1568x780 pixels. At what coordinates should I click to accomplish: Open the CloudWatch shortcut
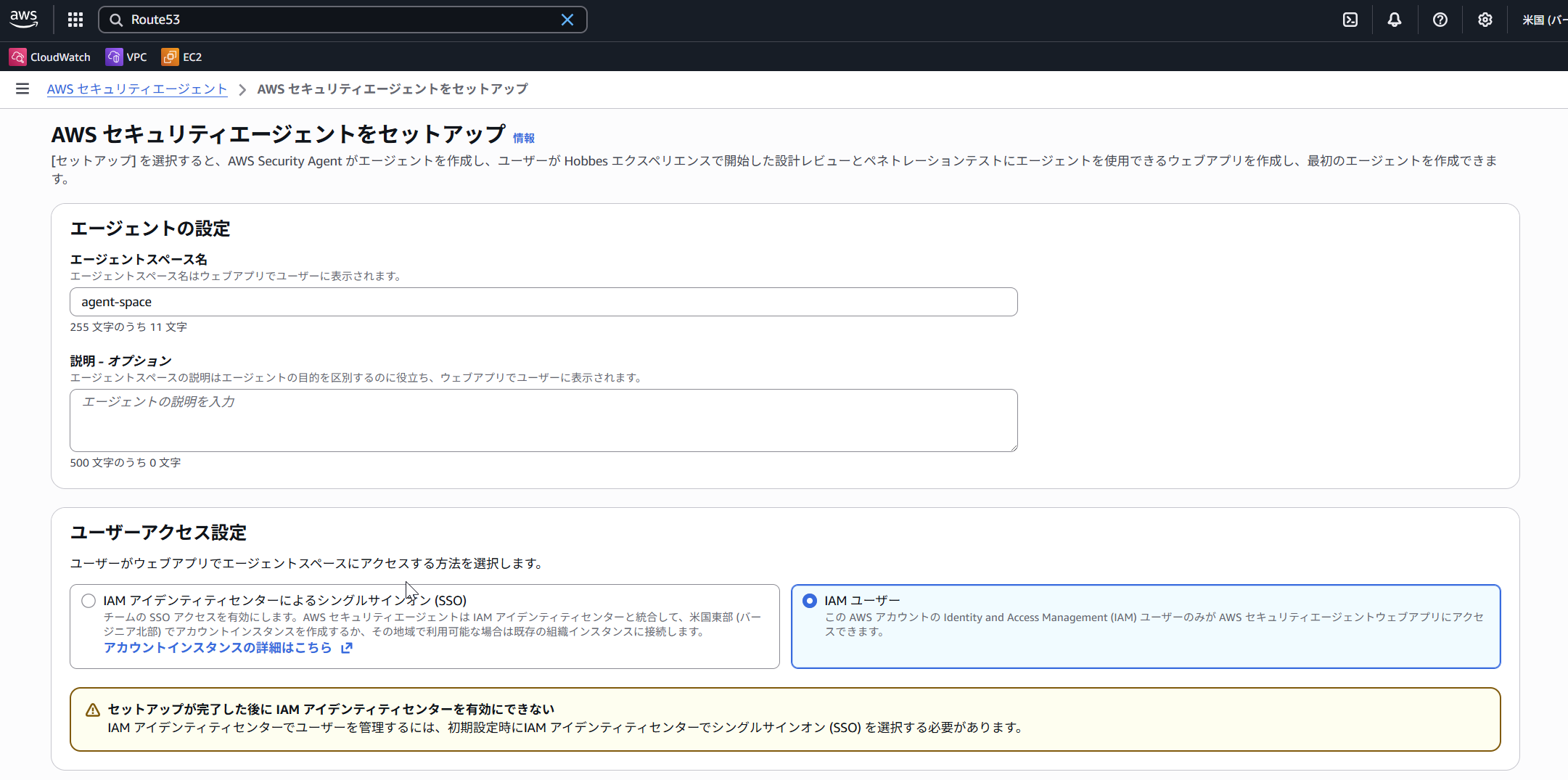pyautogui.click(x=50, y=57)
